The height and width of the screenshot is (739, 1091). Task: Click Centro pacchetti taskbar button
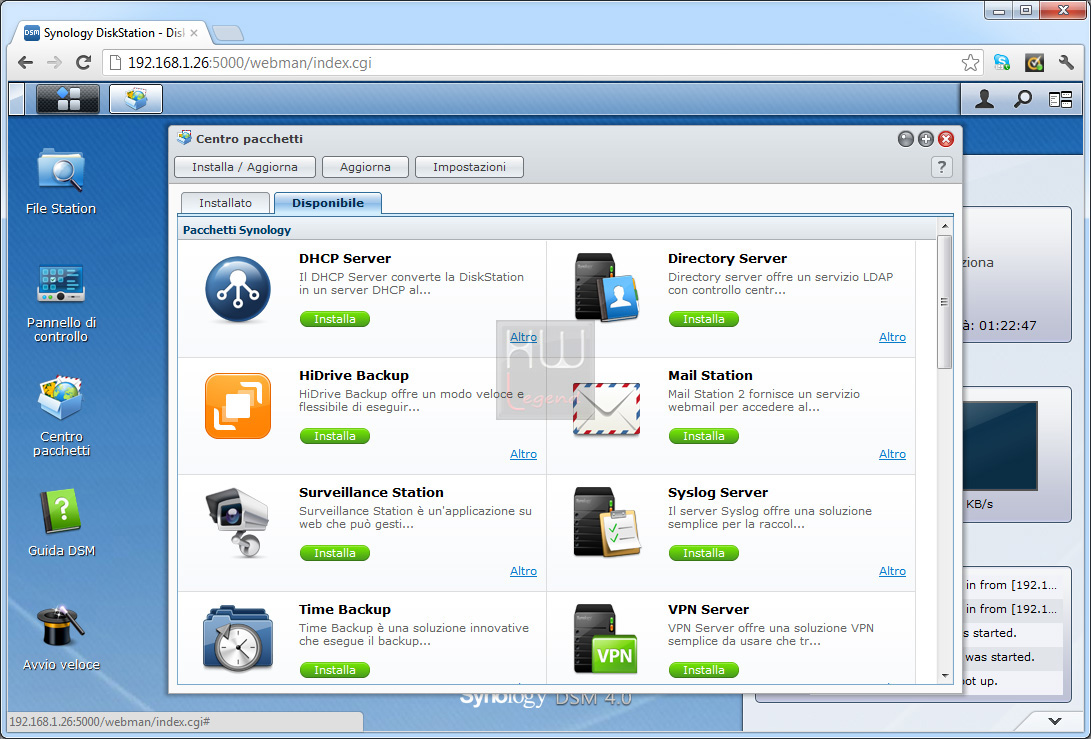click(x=136, y=99)
